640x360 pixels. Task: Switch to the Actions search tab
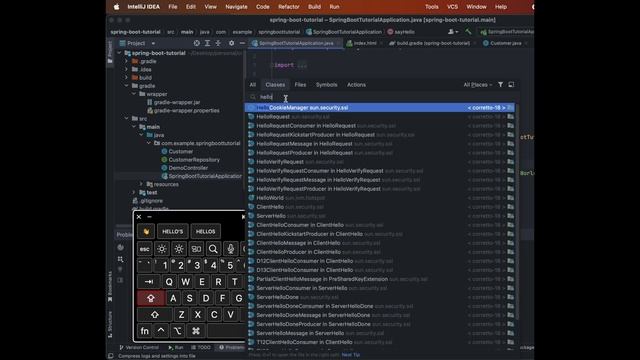356,84
